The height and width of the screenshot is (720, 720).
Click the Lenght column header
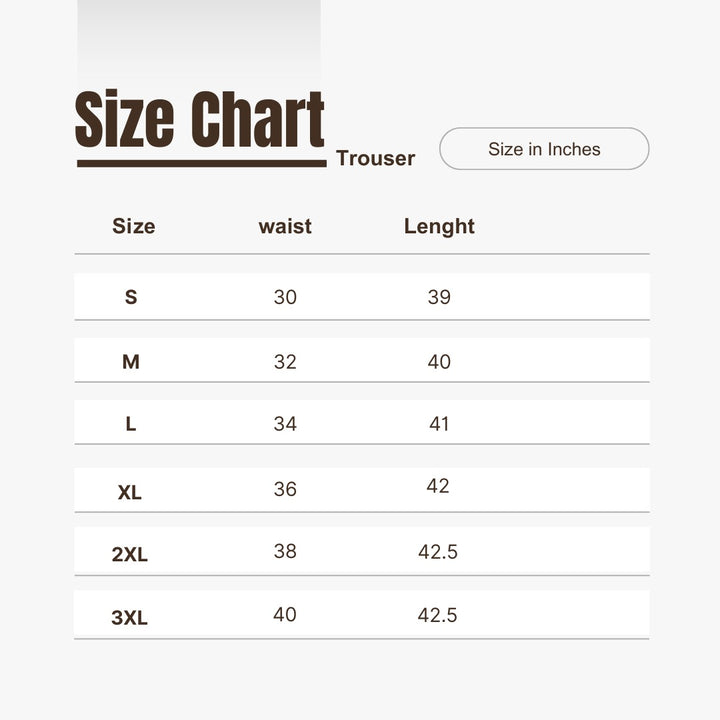(439, 227)
